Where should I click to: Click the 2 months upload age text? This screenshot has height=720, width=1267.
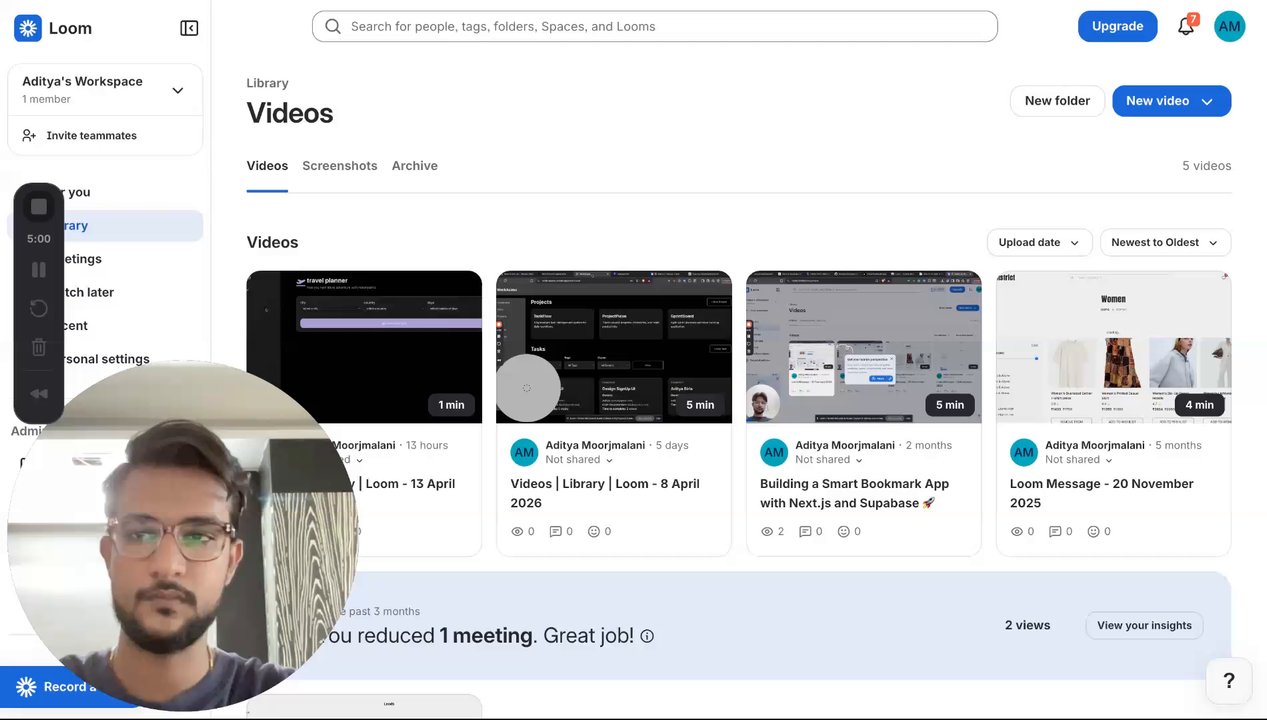929,445
